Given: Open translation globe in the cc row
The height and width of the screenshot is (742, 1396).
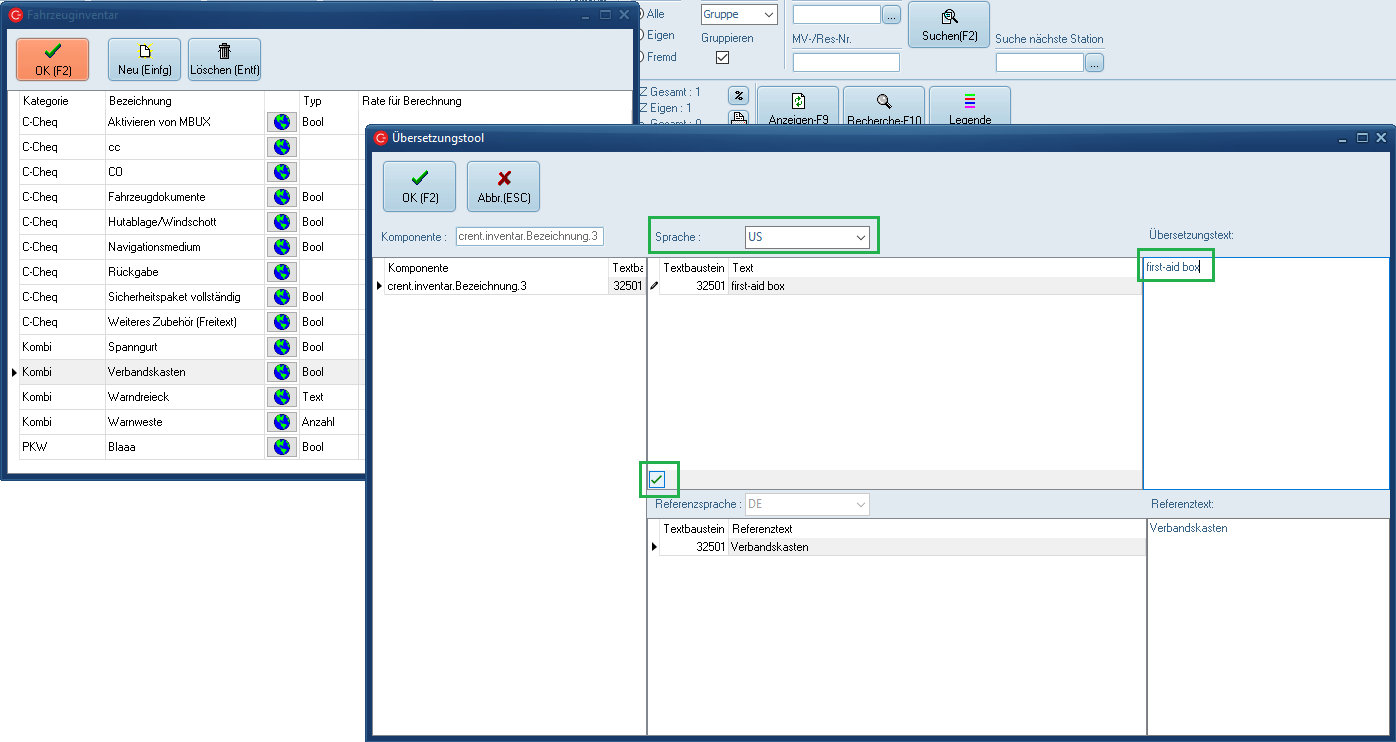Looking at the screenshot, I should click(282, 147).
